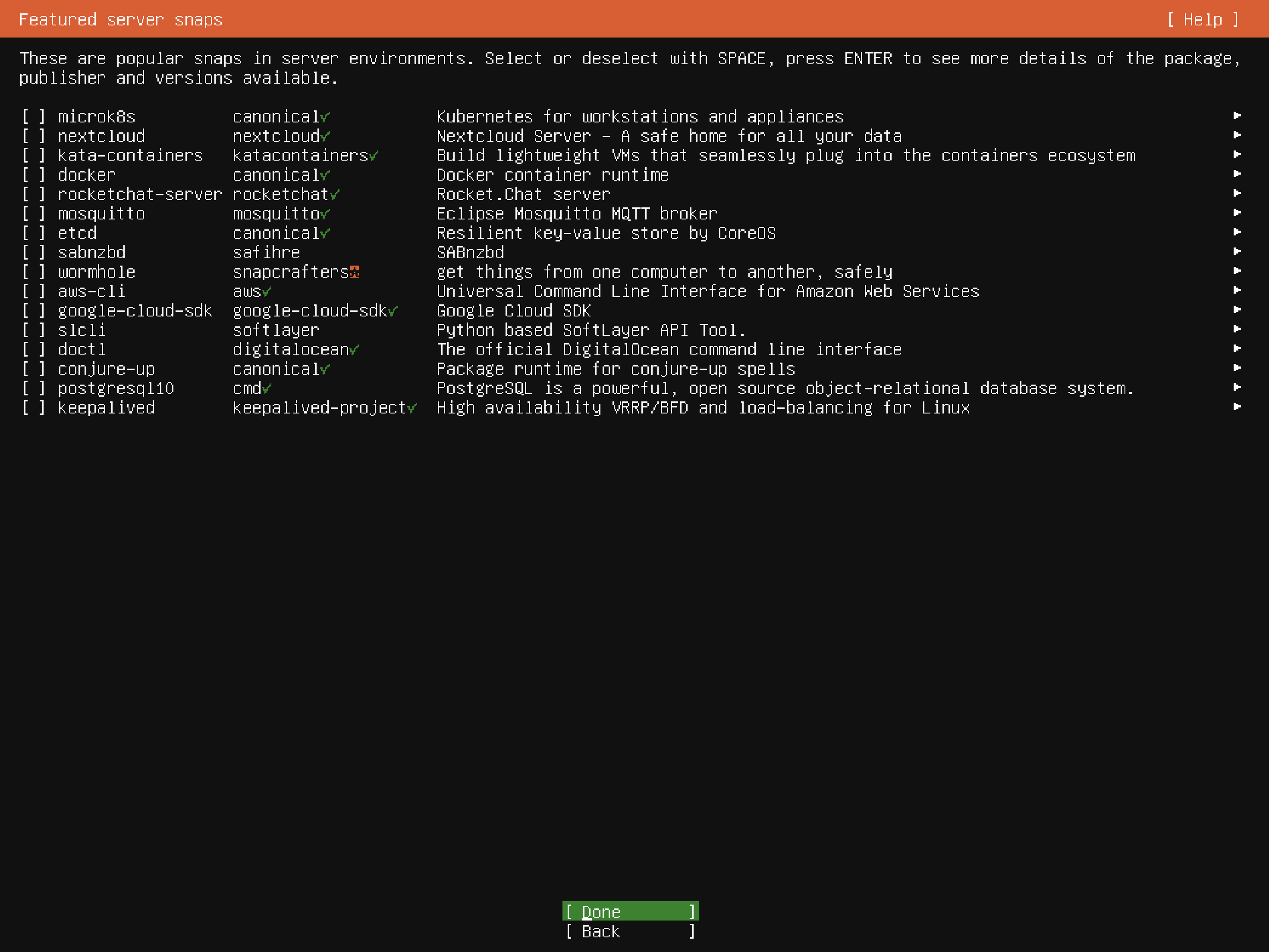
Task: Select the wormhole snap entry name
Action: [96, 272]
